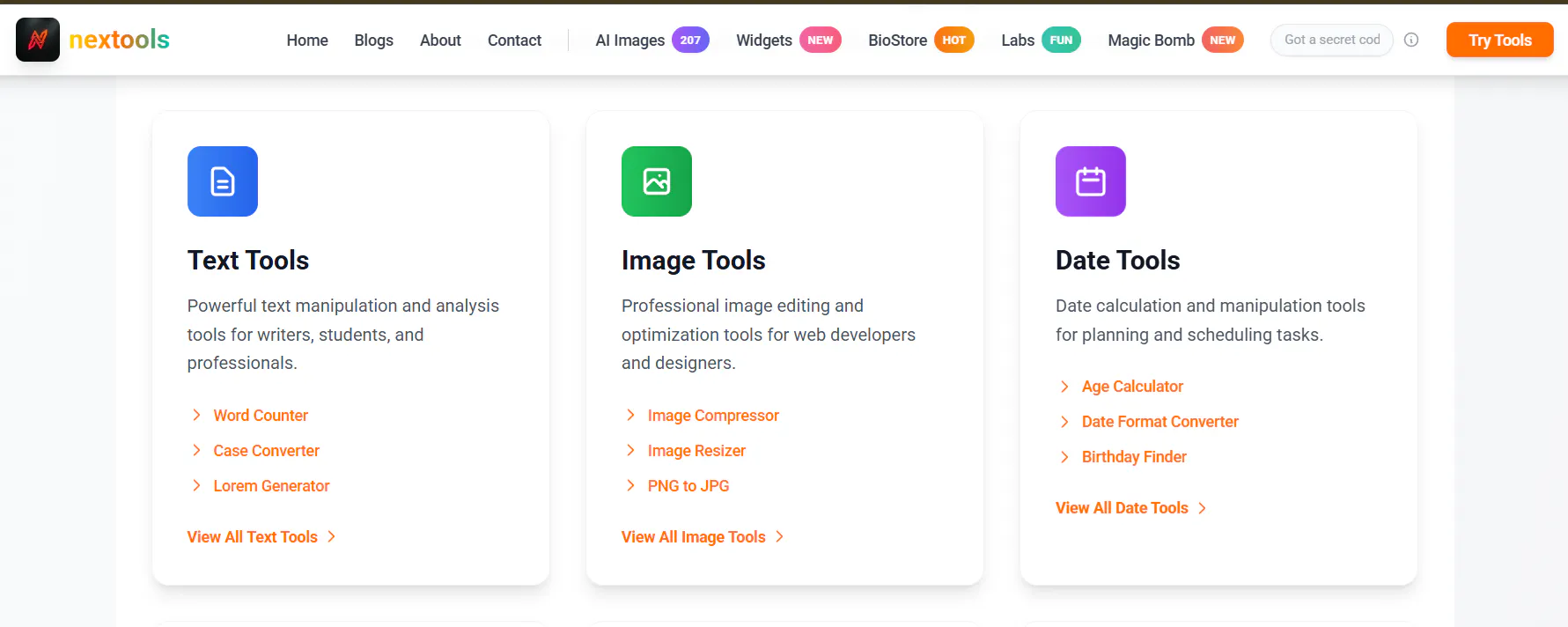Open BioStore in navigation
1568x627 pixels.
pos(897,40)
